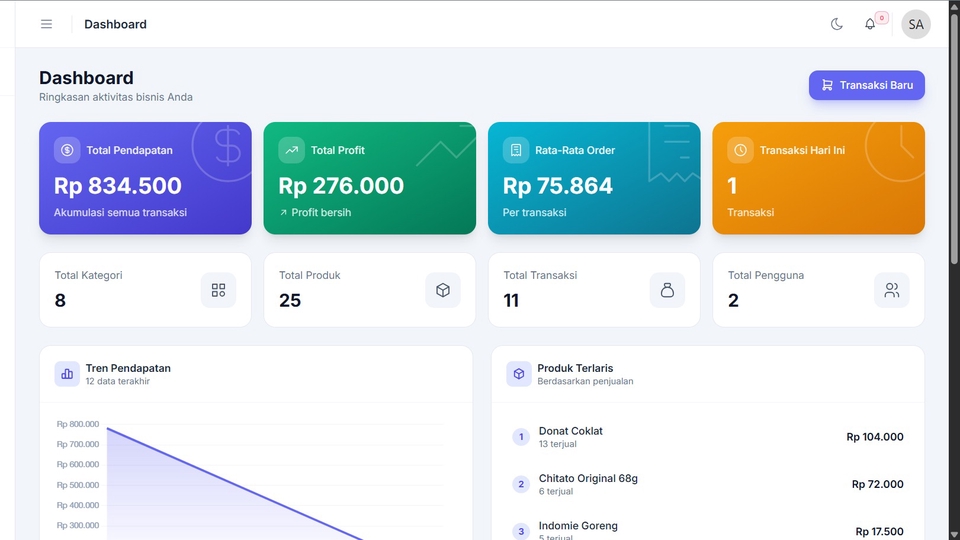
Task: Open the Total Profit card
Action: point(370,178)
